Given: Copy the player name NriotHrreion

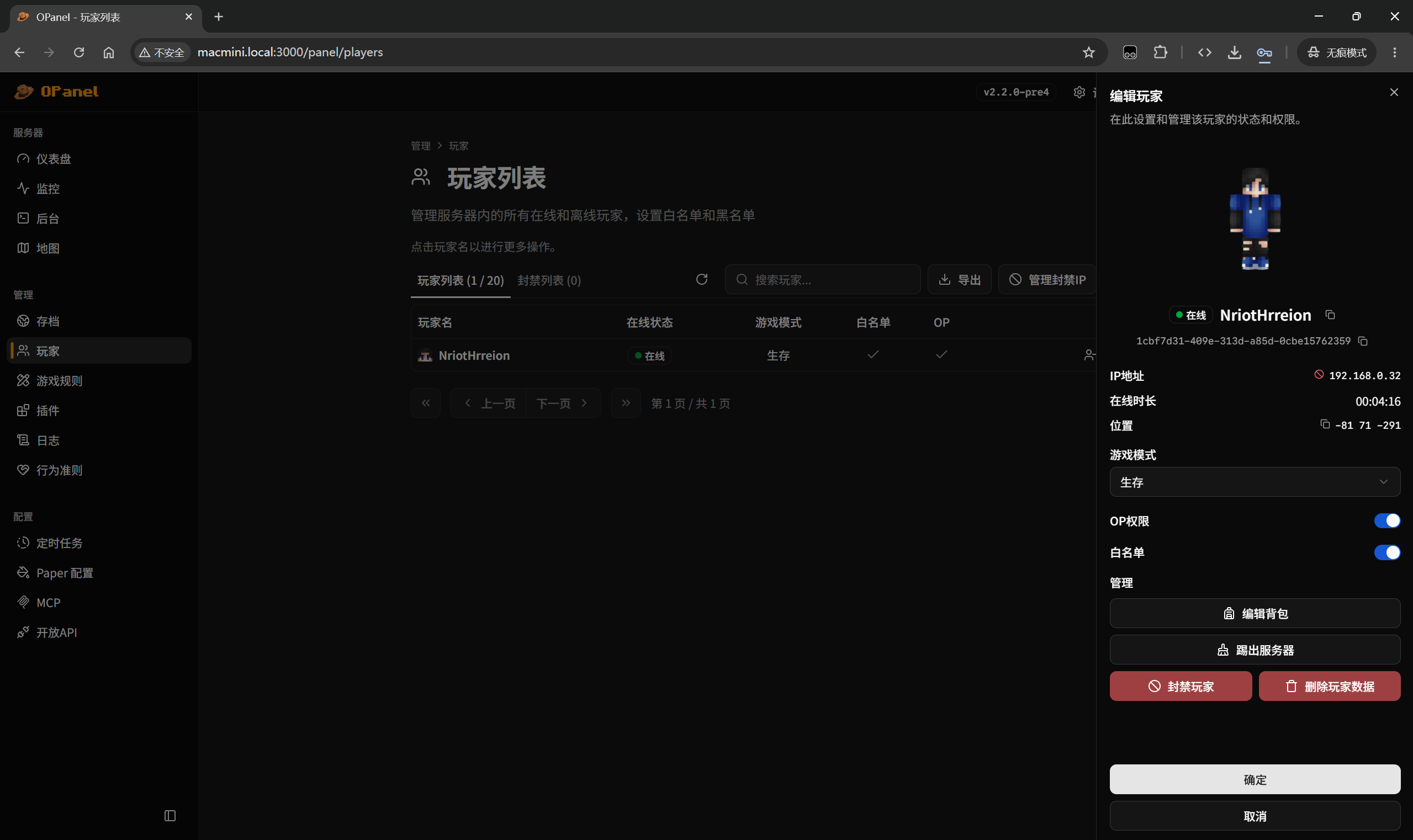Looking at the screenshot, I should click(1330, 315).
